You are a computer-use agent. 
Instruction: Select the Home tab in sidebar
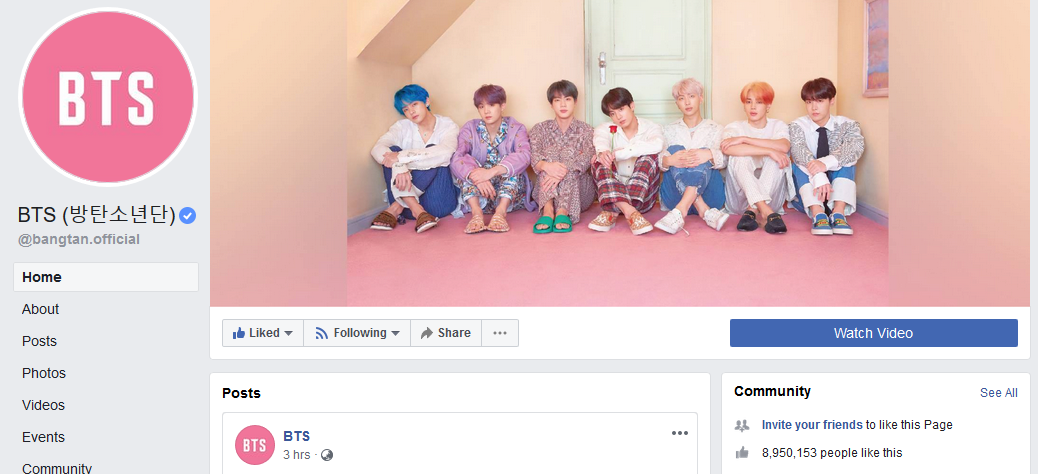[x=106, y=277]
